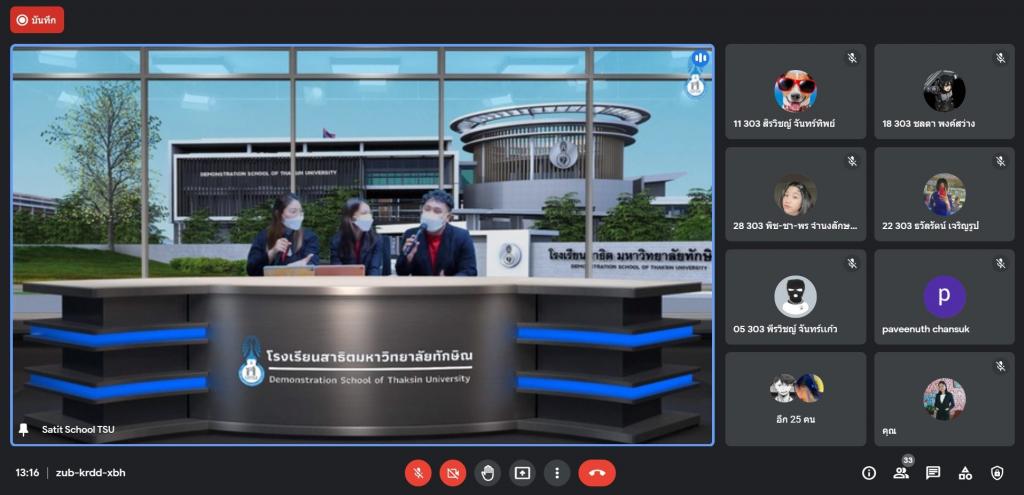Open host controls lock icon
Screen dimensions: 1024x495
pyautogui.click(x=997, y=473)
